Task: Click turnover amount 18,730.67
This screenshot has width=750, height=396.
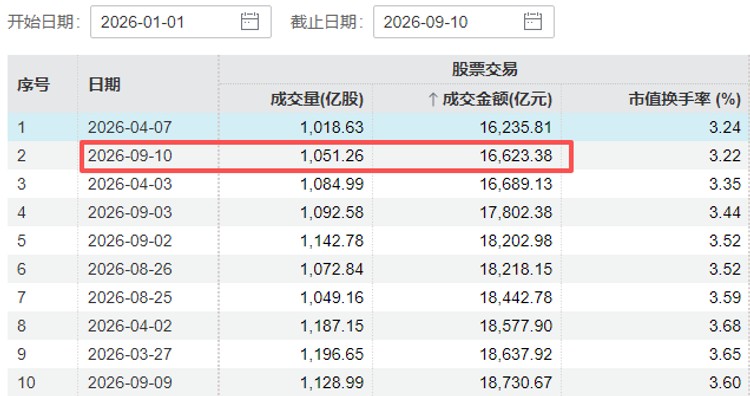Action: (x=516, y=382)
